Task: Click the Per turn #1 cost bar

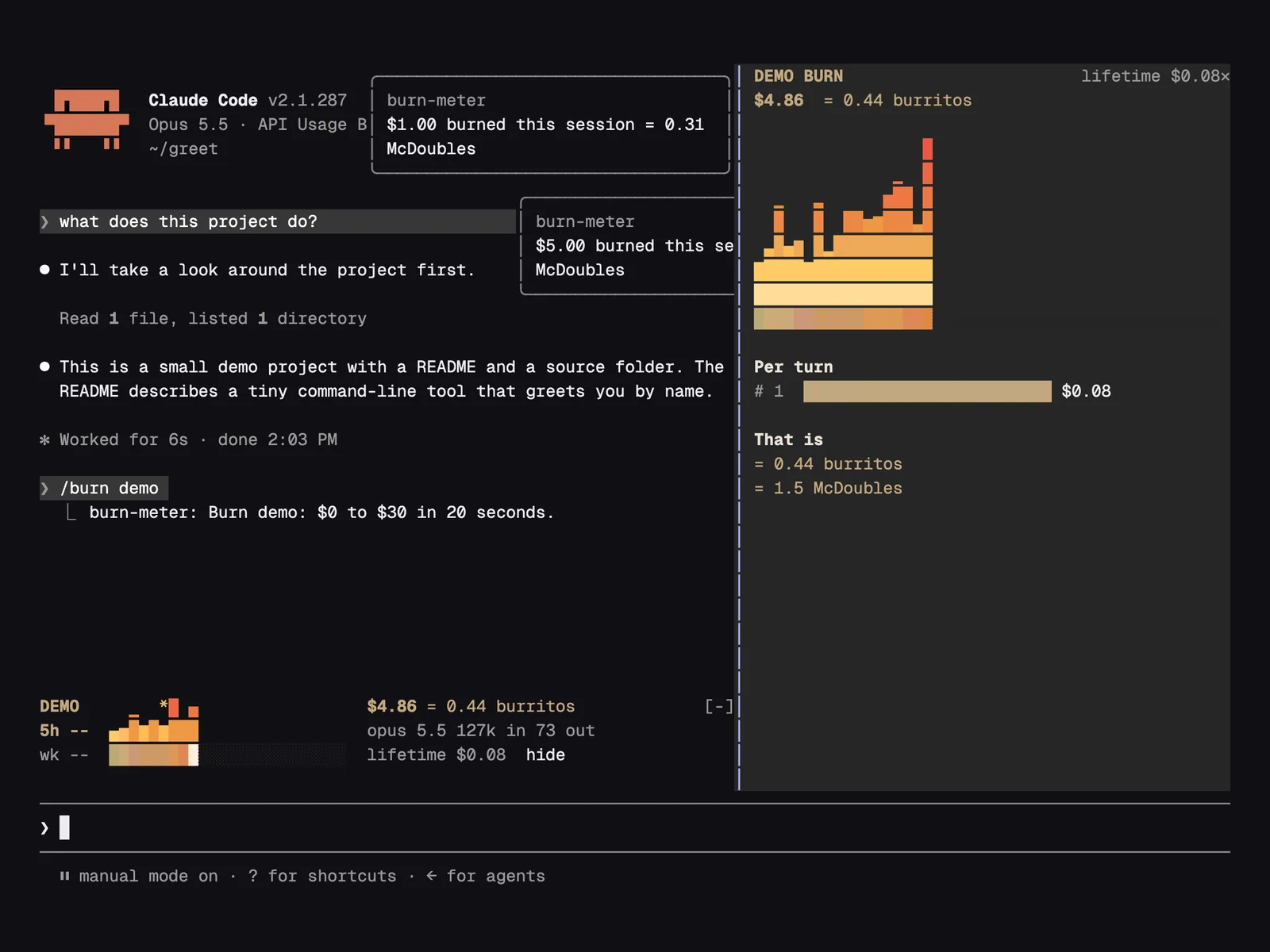Action: pos(927,391)
